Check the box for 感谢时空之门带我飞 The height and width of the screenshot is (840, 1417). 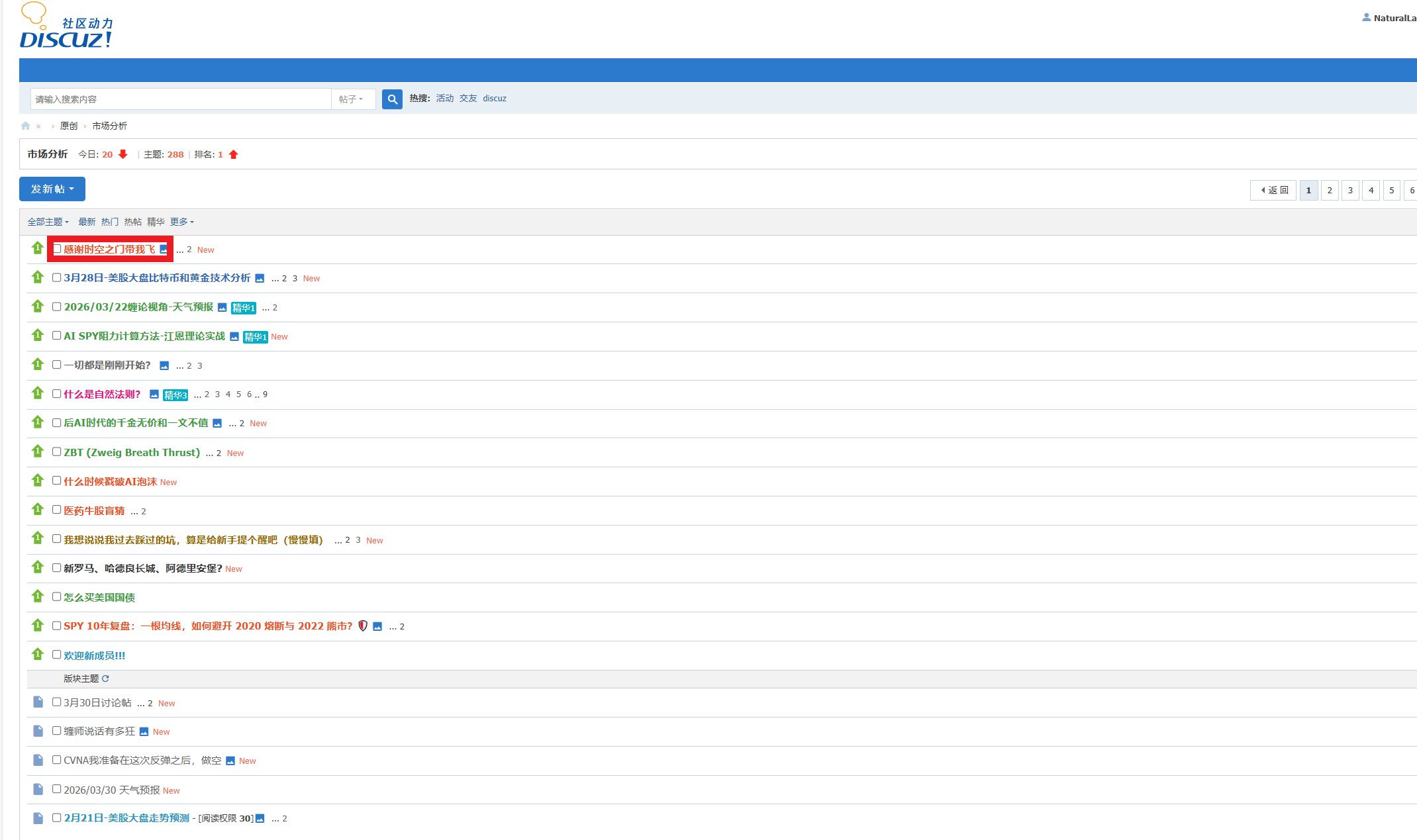[x=57, y=249]
